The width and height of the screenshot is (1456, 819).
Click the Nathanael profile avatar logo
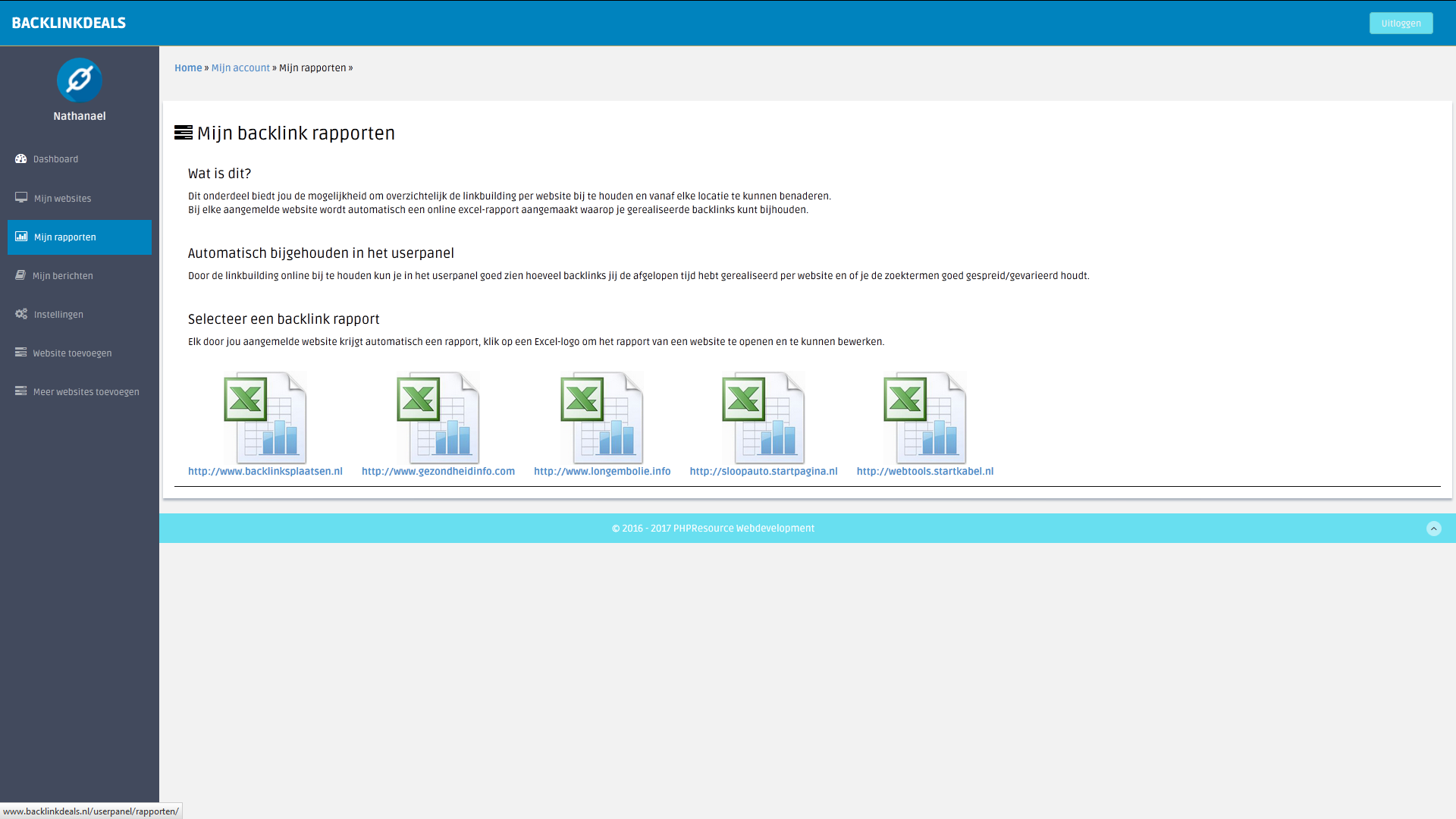(x=80, y=80)
